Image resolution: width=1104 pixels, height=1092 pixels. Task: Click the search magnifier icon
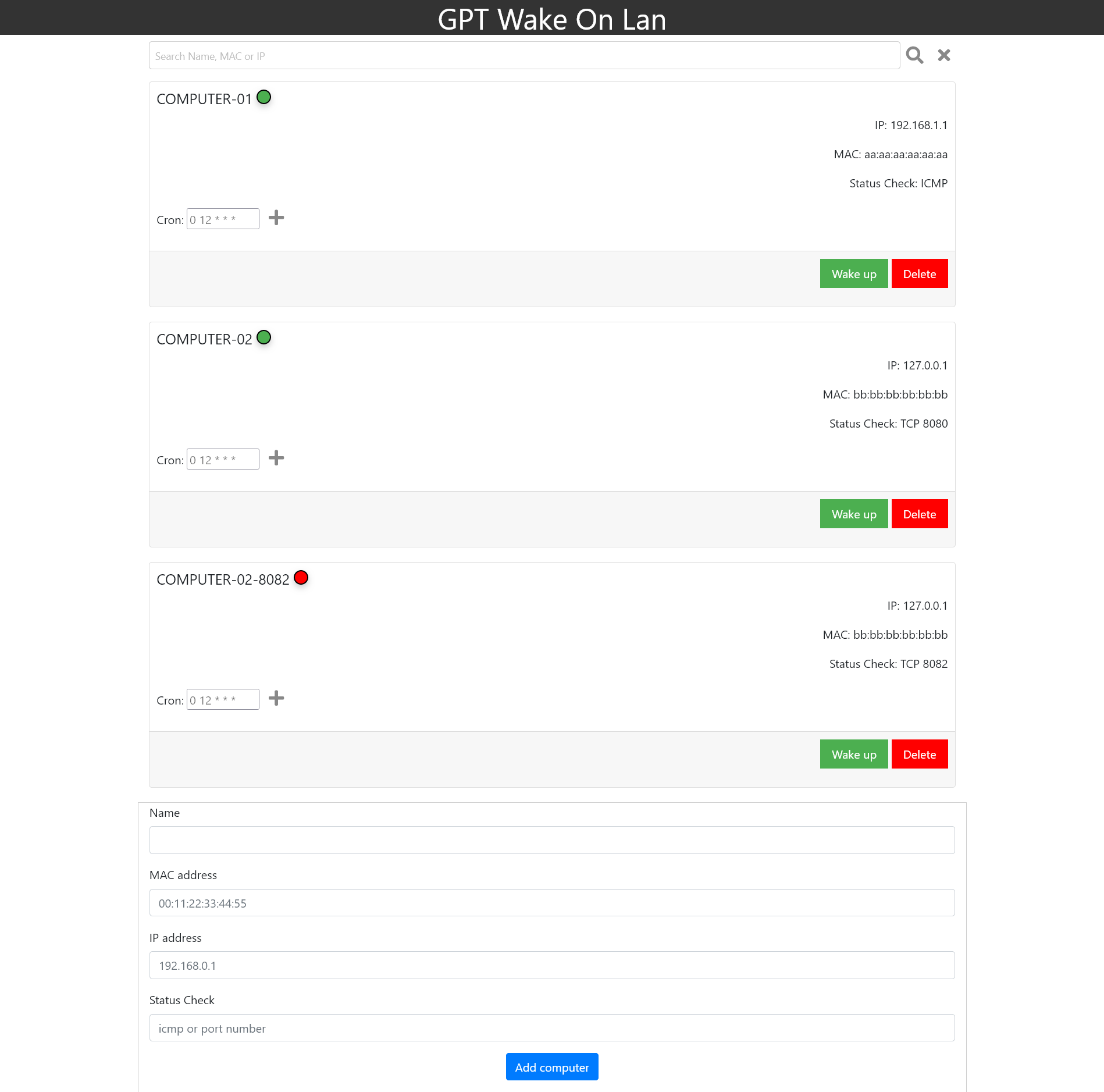pos(914,55)
